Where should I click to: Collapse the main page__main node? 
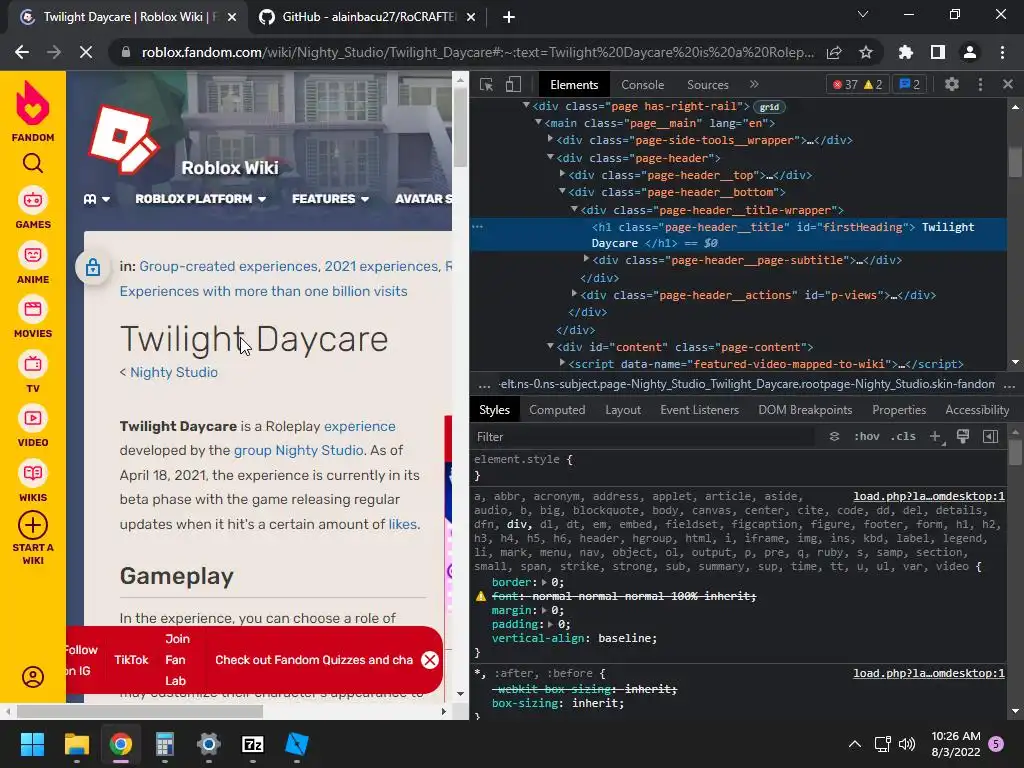click(x=538, y=122)
